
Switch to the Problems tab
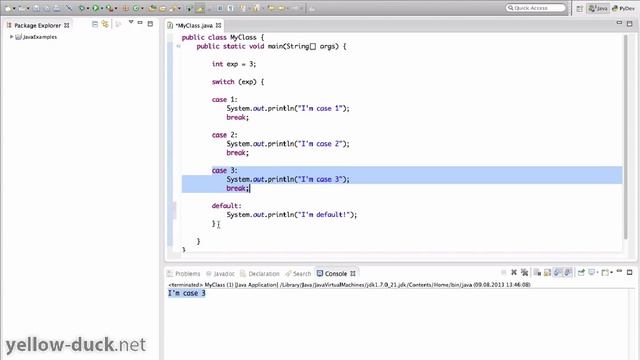pos(184,273)
